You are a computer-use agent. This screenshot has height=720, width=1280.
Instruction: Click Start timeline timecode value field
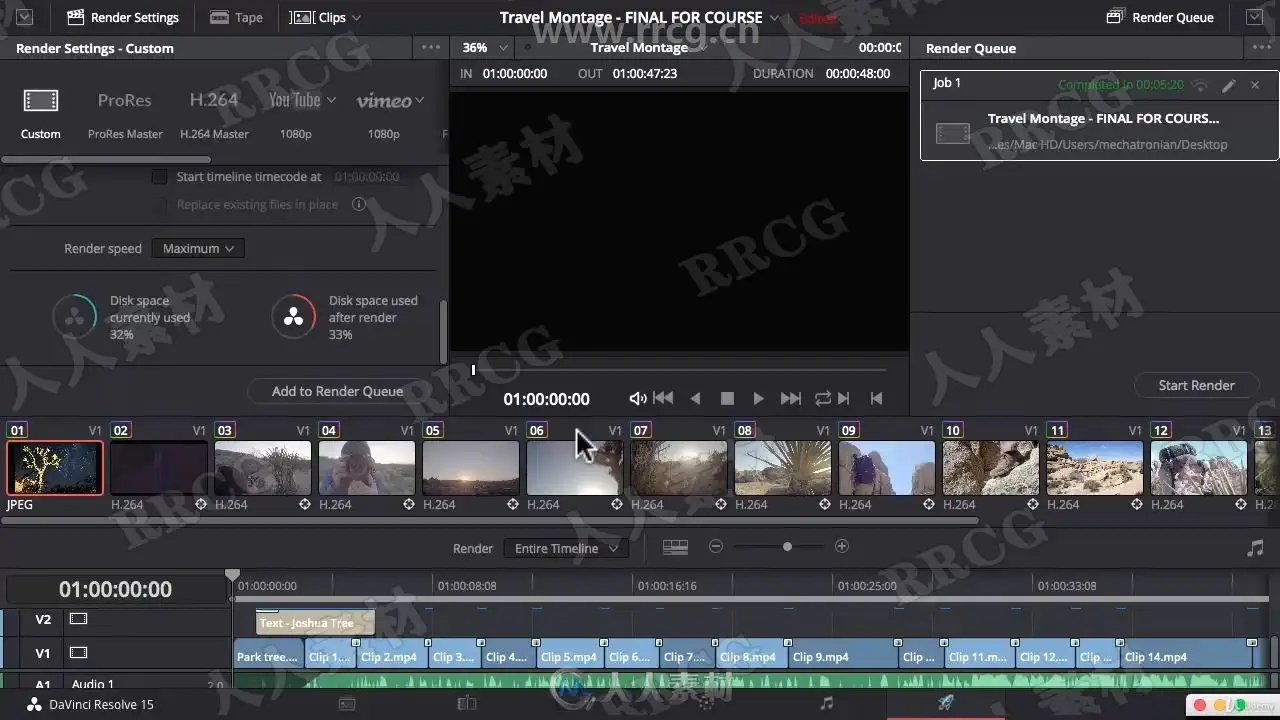[x=367, y=176]
